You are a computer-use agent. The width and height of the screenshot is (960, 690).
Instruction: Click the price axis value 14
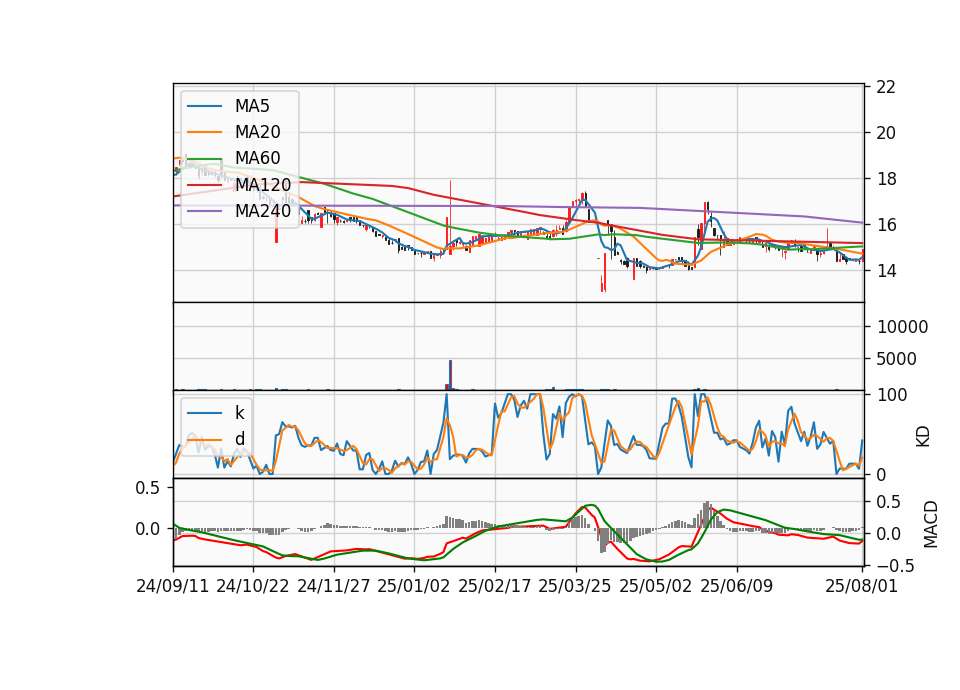click(886, 271)
